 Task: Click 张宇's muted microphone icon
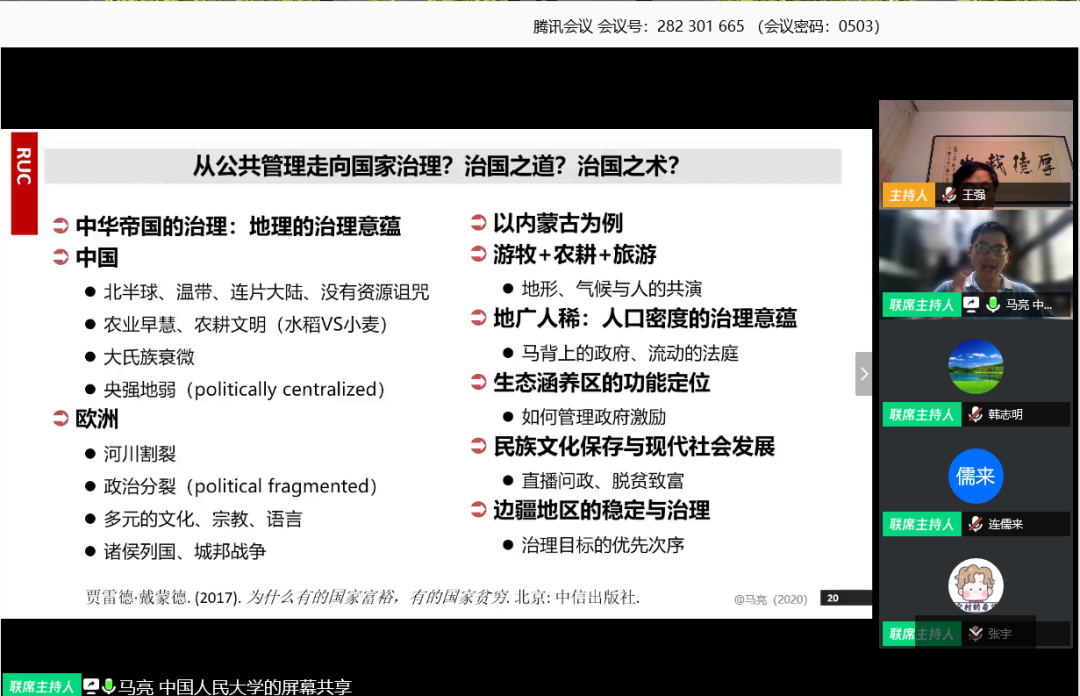974,634
